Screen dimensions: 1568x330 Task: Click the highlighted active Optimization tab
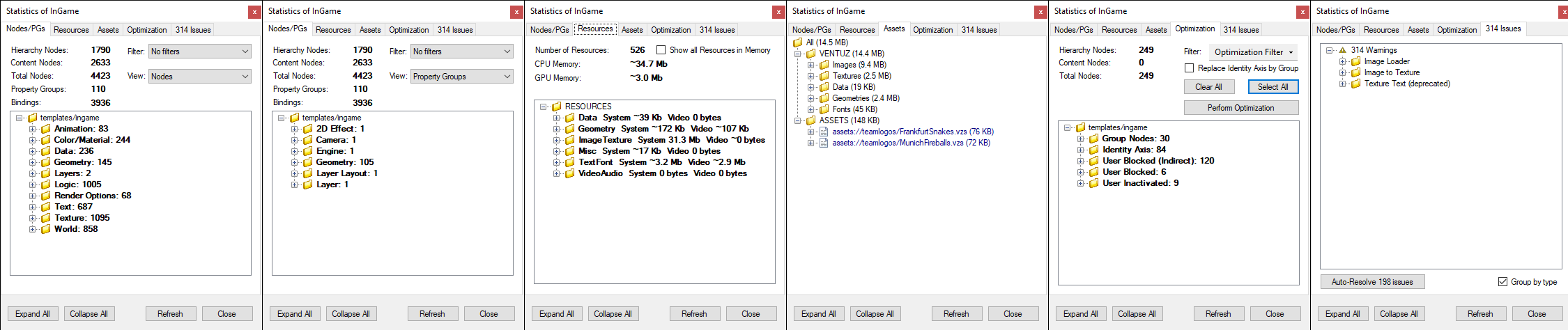[x=1194, y=29]
